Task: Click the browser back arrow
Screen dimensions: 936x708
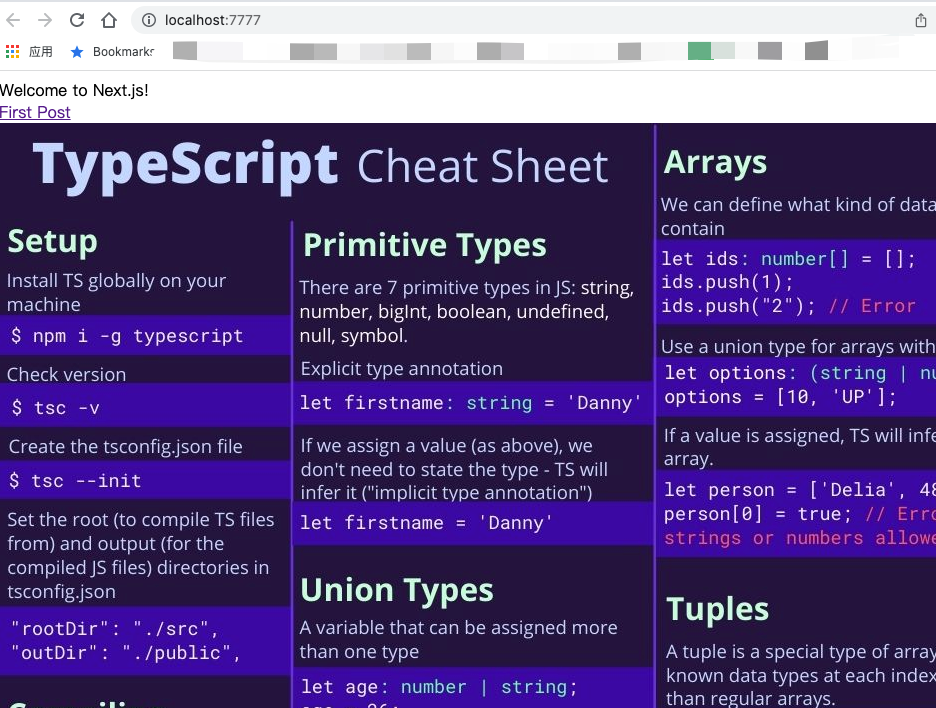Action: coord(13,20)
